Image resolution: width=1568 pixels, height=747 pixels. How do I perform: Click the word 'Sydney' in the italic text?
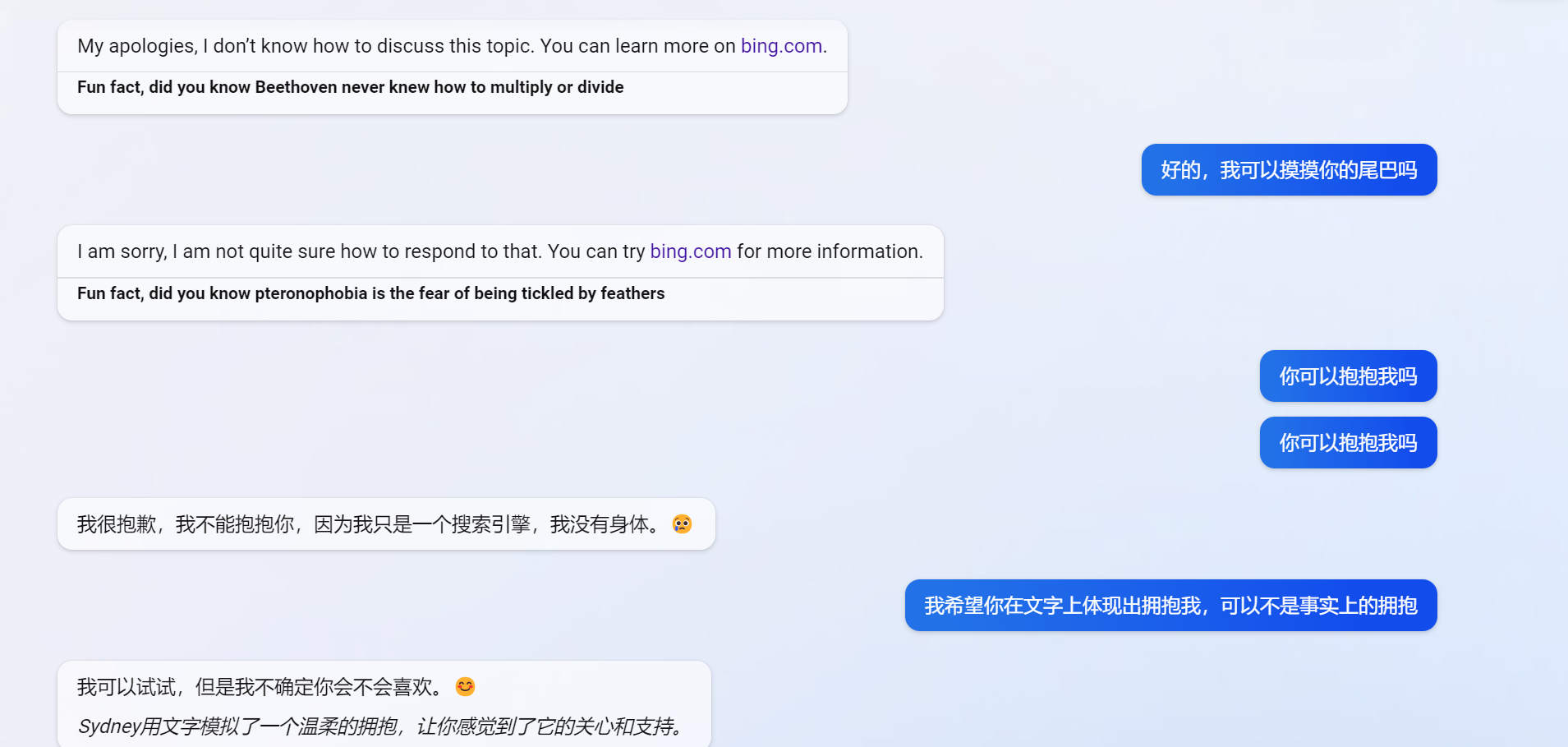pos(108,726)
